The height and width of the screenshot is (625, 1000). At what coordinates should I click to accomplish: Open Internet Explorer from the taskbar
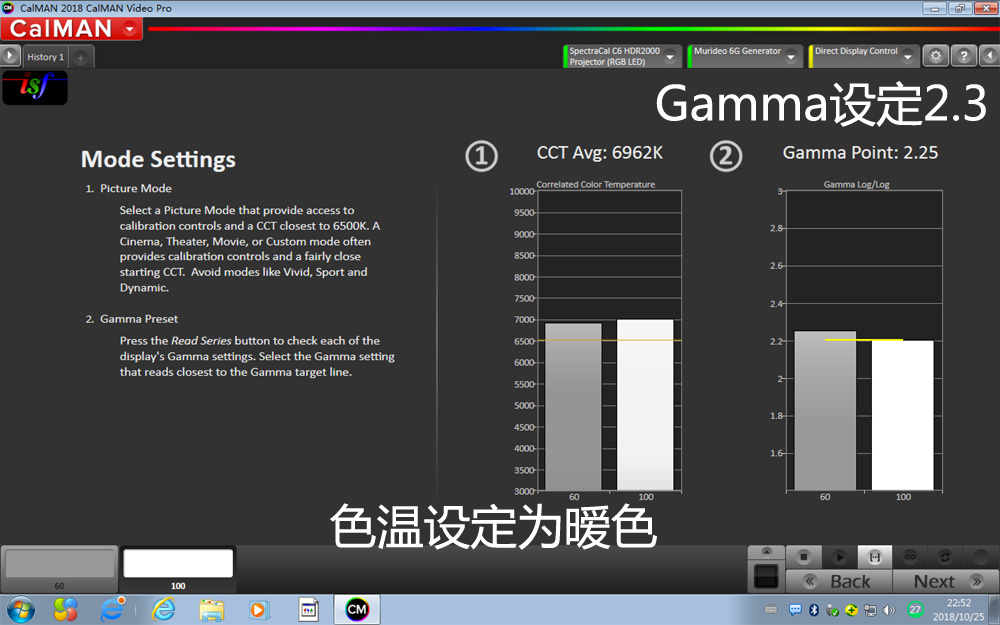163,609
